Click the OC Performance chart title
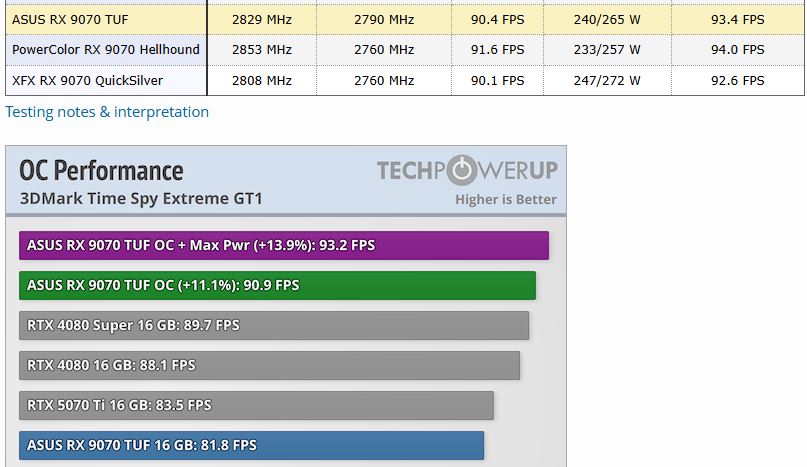Image resolution: width=807 pixels, height=467 pixels. [x=101, y=170]
